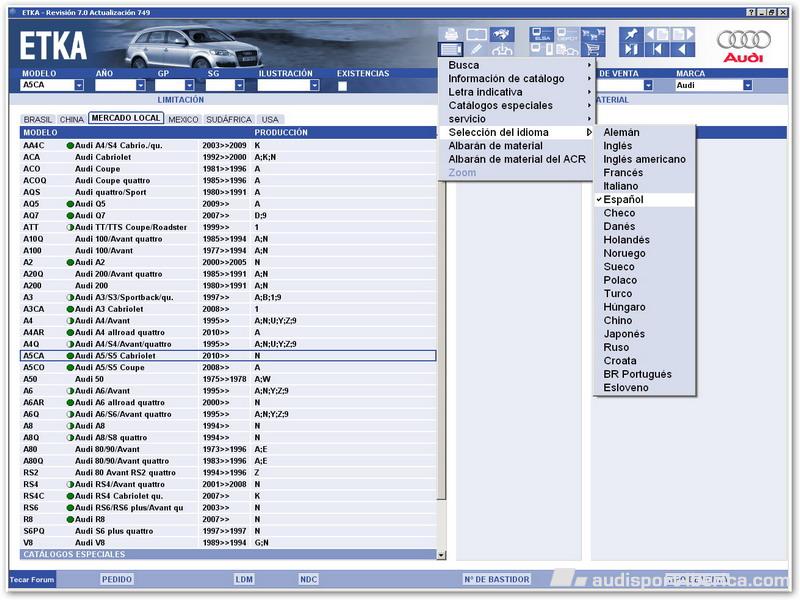Switch to the CHINA tab
The image size is (800, 600).
click(x=71, y=119)
